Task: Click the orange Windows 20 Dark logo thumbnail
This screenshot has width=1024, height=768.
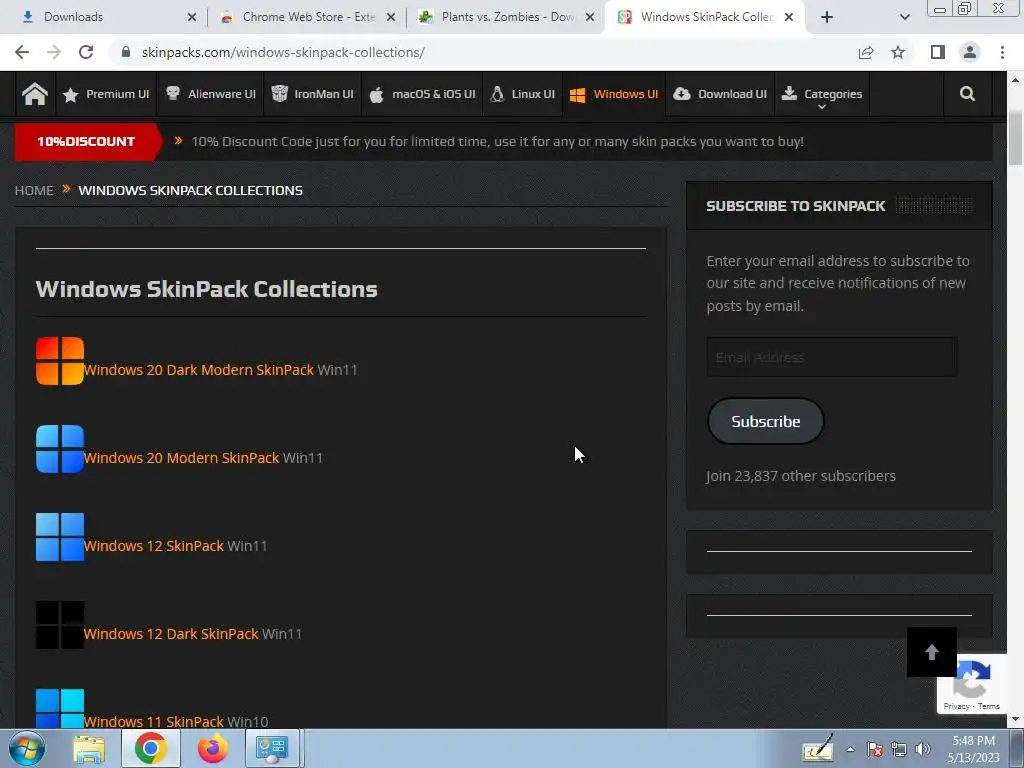Action: point(60,361)
